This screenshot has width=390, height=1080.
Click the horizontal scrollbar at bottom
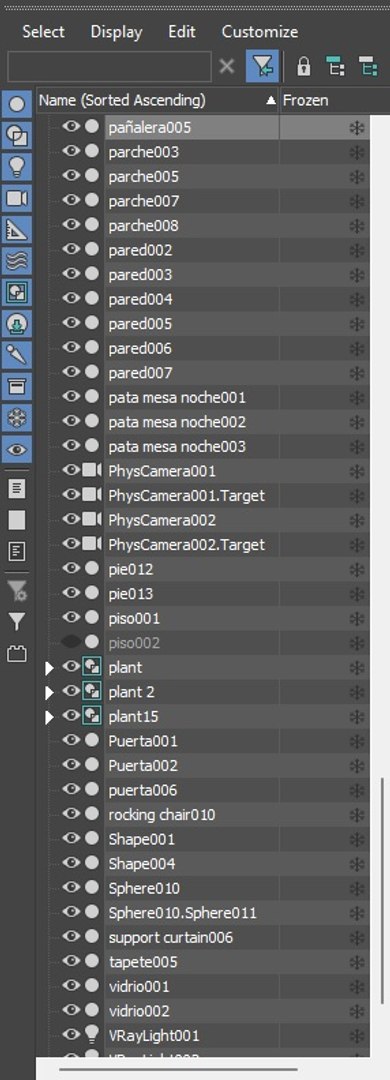(x=178, y=1070)
